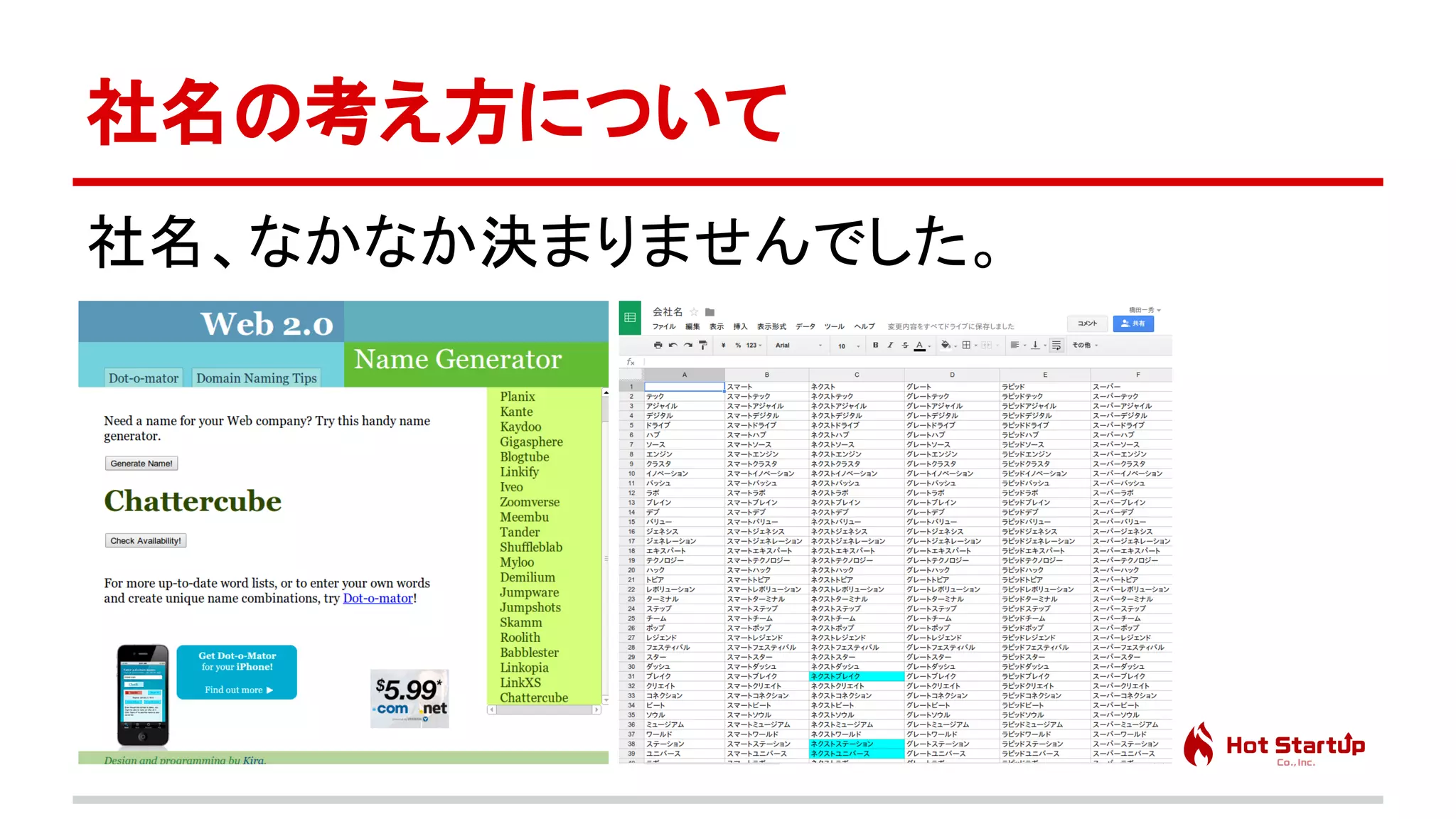
Task: Apply percent format
Action: (738, 346)
